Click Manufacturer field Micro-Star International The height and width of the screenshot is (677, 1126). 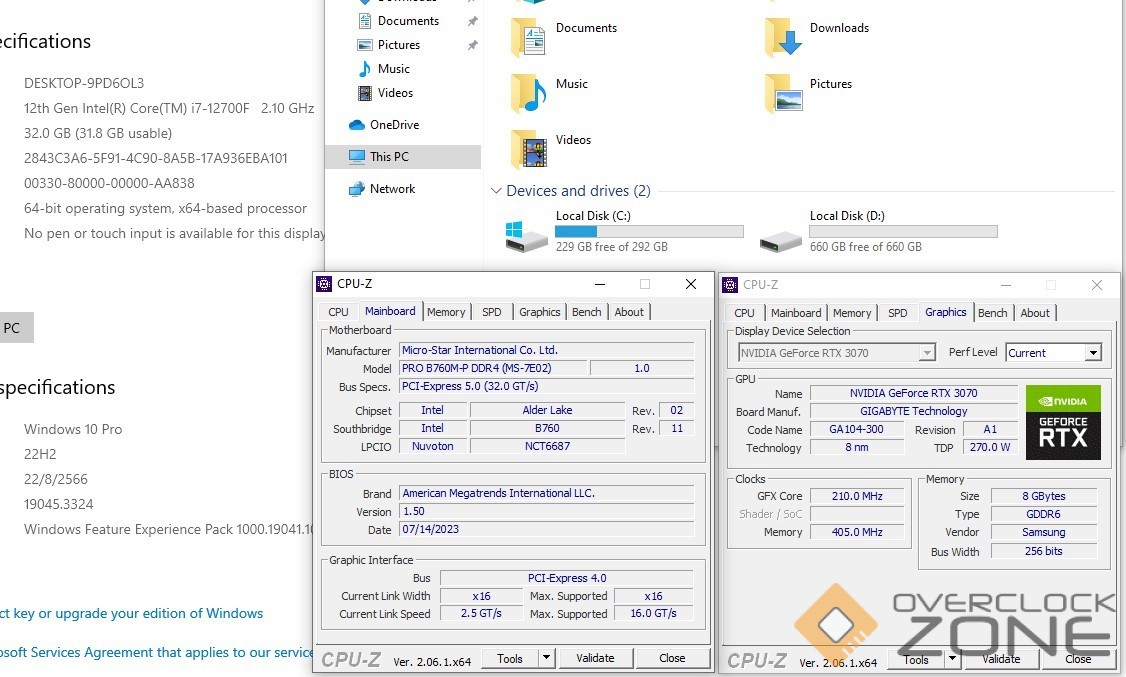pos(546,350)
